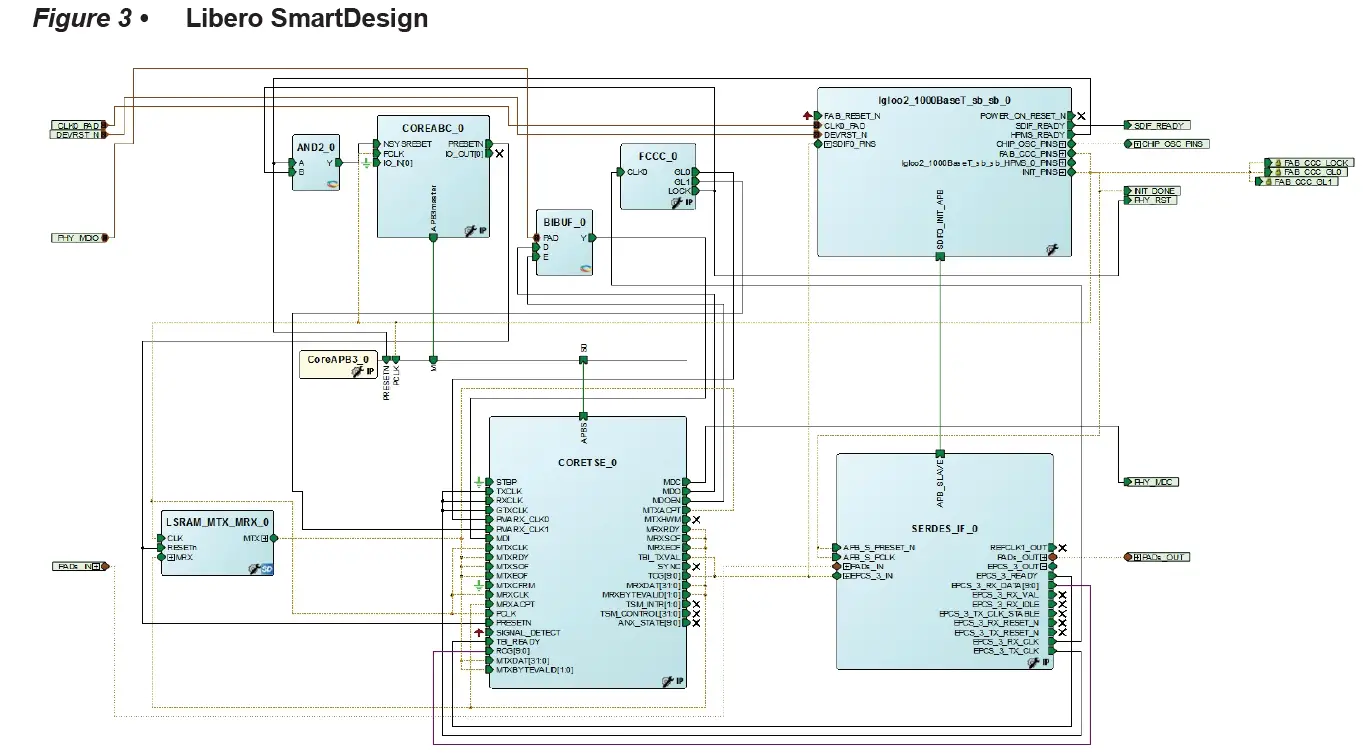Select the SDF_READY output port
Viewport: 1363px width, 754px height.
pos(1158,125)
